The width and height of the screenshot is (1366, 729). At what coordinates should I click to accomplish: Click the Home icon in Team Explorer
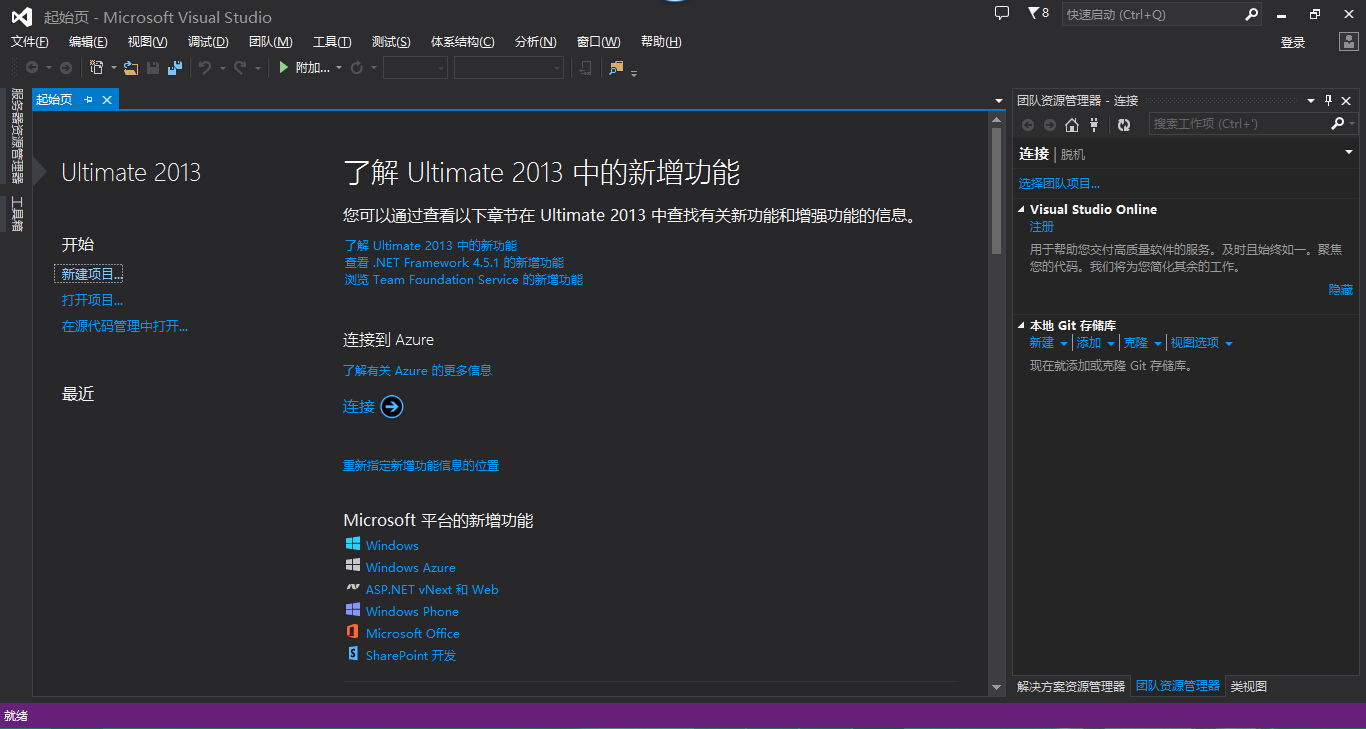tap(1072, 125)
